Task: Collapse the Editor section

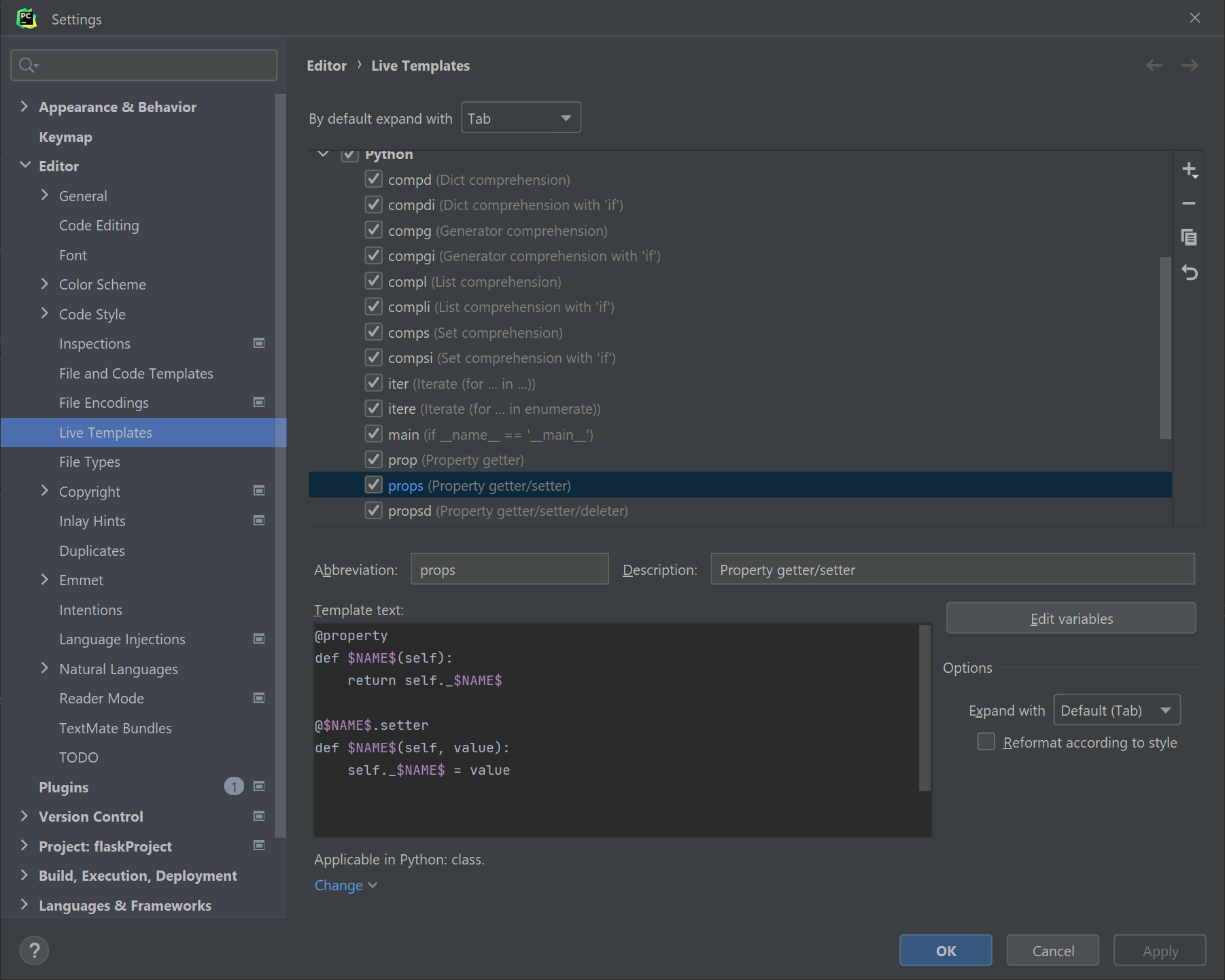Action: pyautogui.click(x=25, y=165)
